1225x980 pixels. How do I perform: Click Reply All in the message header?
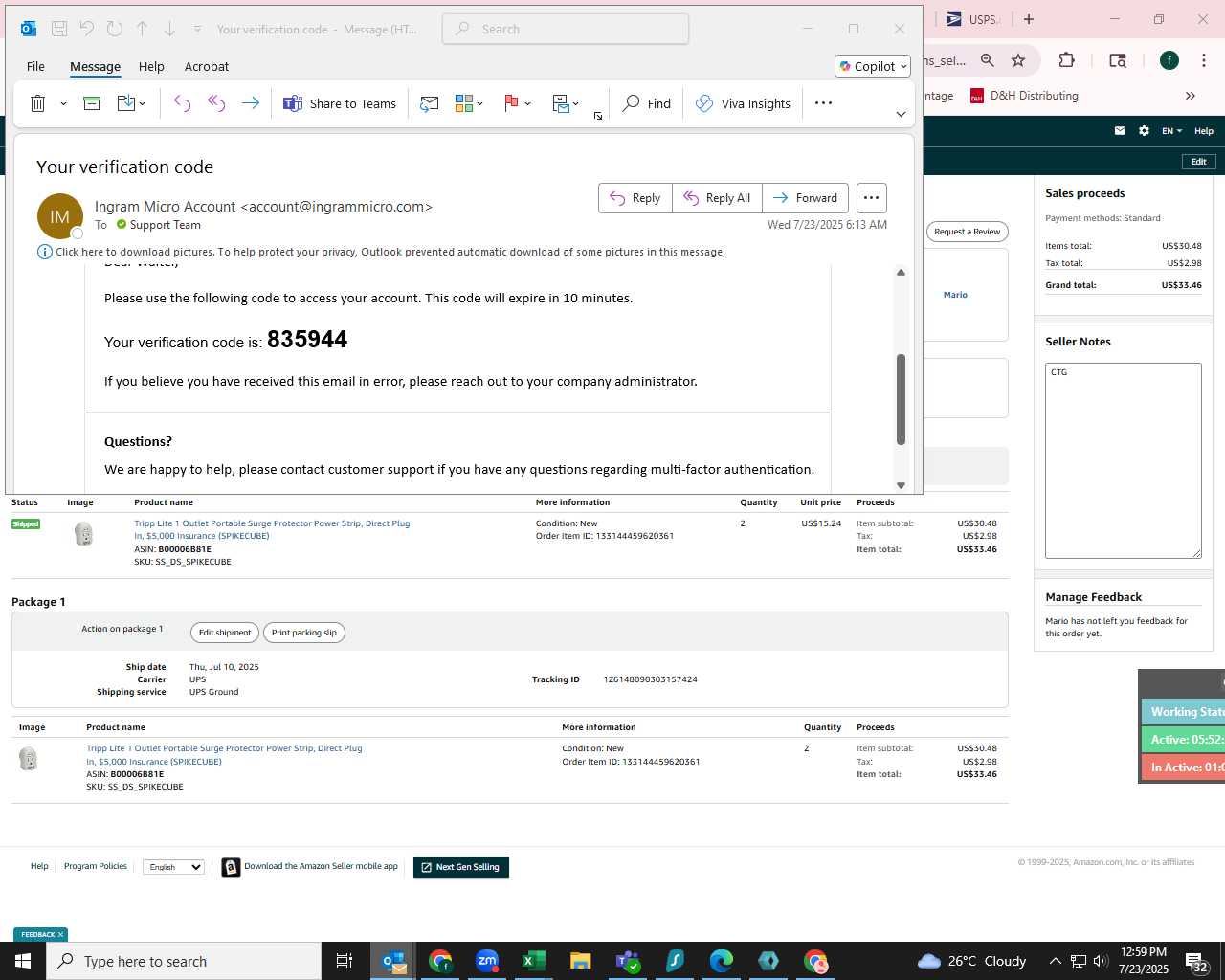[x=717, y=198]
